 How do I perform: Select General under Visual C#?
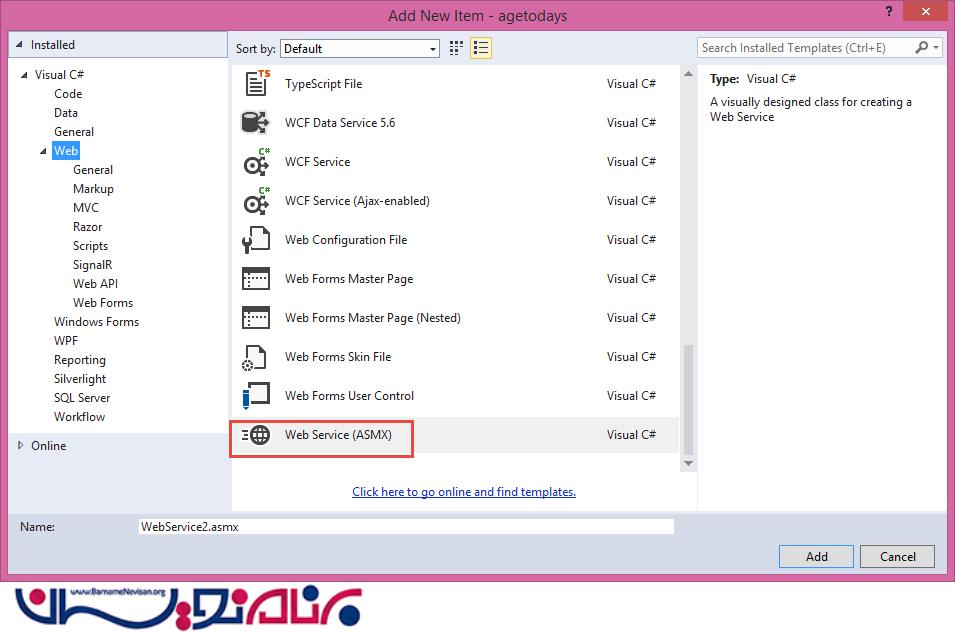pyautogui.click(x=74, y=132)
